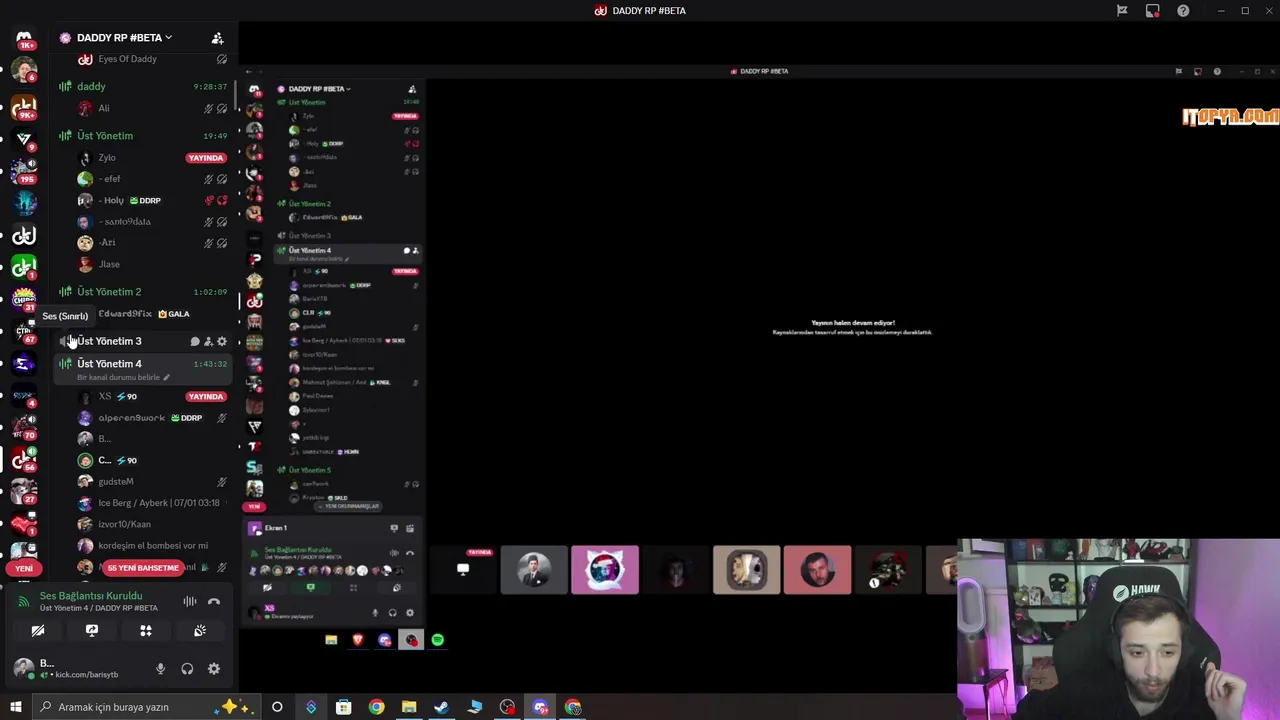Open Steam from the taskbar
The image size is (1280, 720).
441,707
